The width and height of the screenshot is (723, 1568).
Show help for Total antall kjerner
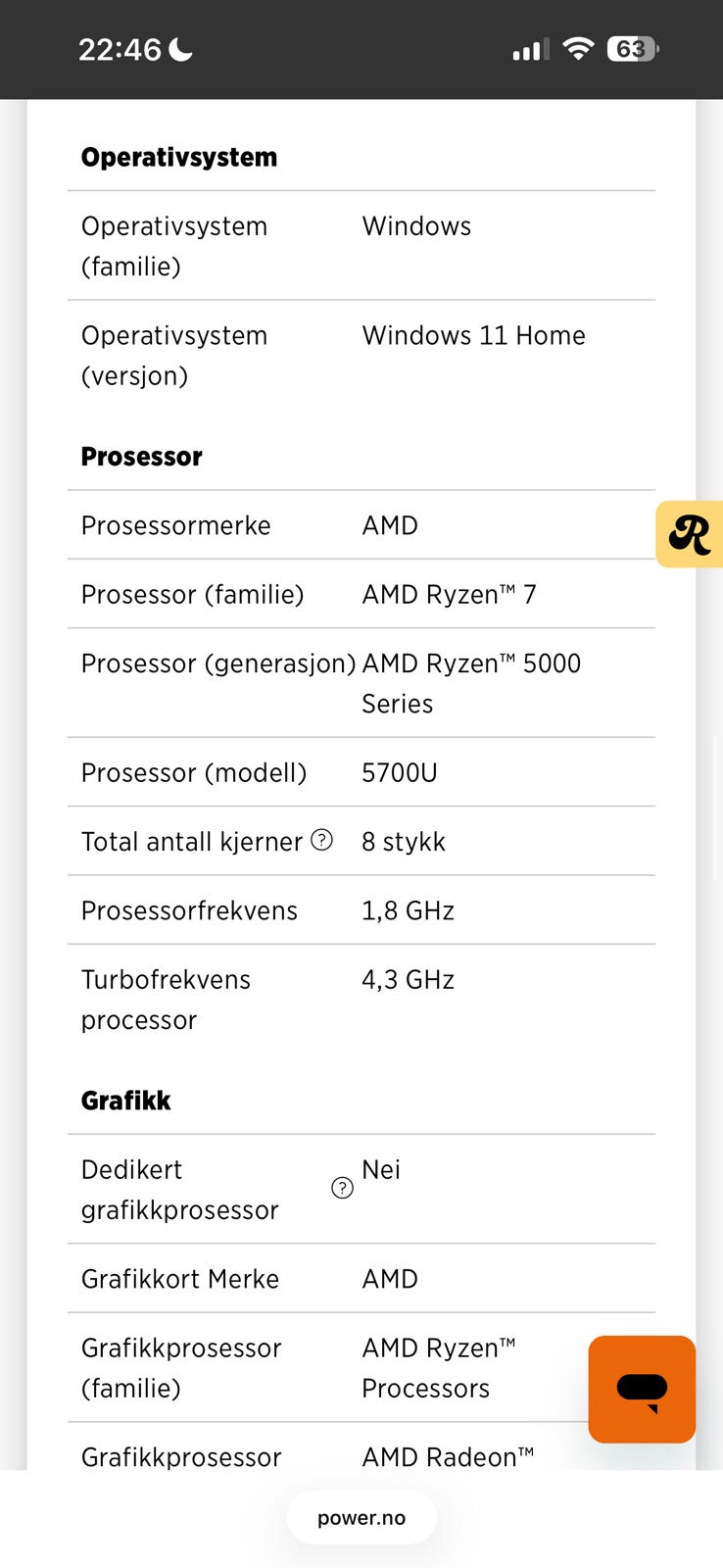tap(321, 840)
